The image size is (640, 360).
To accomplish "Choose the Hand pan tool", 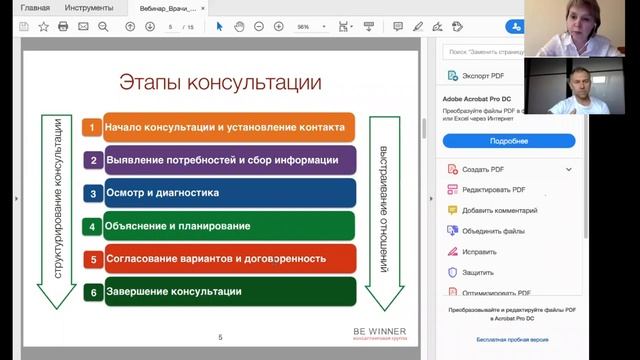I will pos(239,27).
